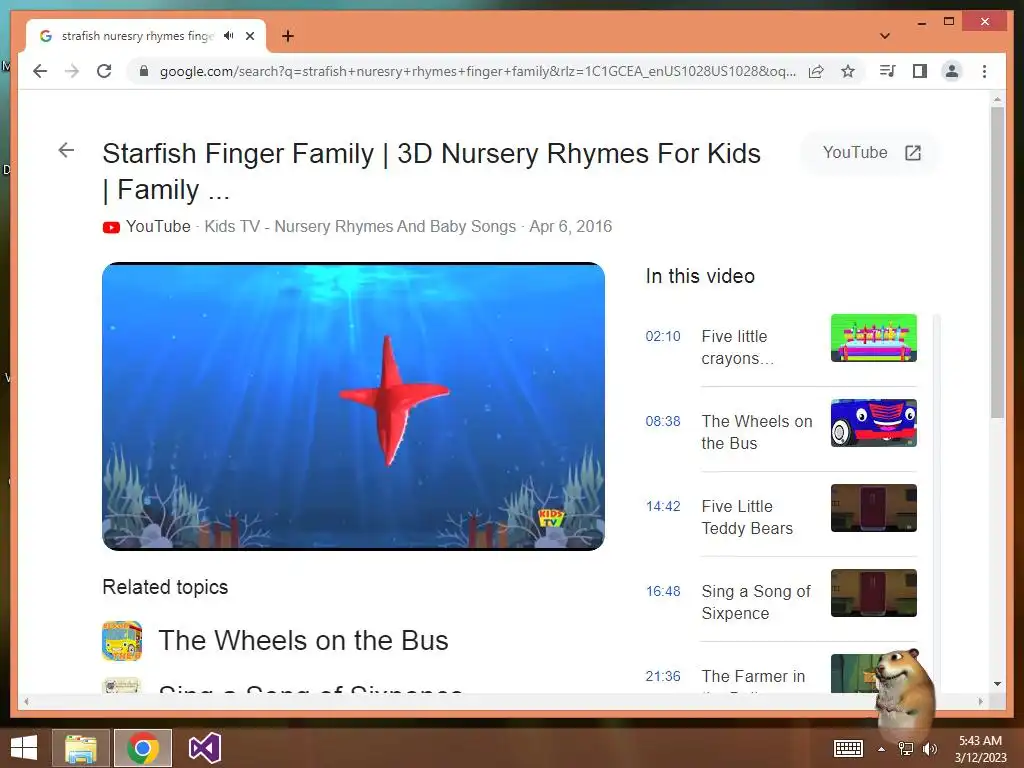Click the back arrow beside video title
The height and width of the screenshot is (768, 1024).
(x=66, y=150)
